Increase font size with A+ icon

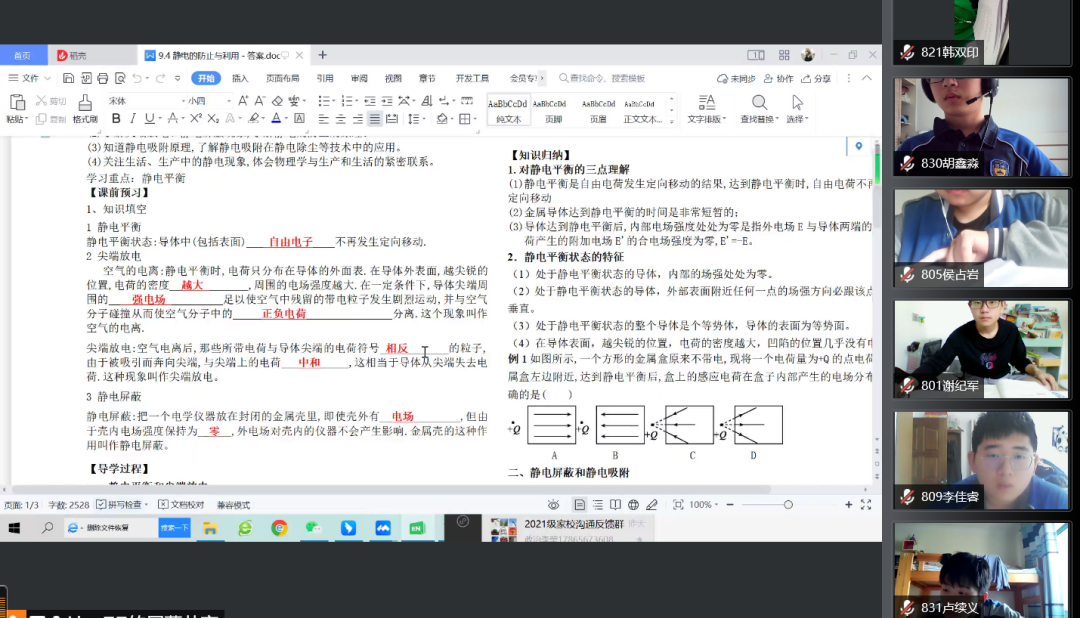(243, 101)
